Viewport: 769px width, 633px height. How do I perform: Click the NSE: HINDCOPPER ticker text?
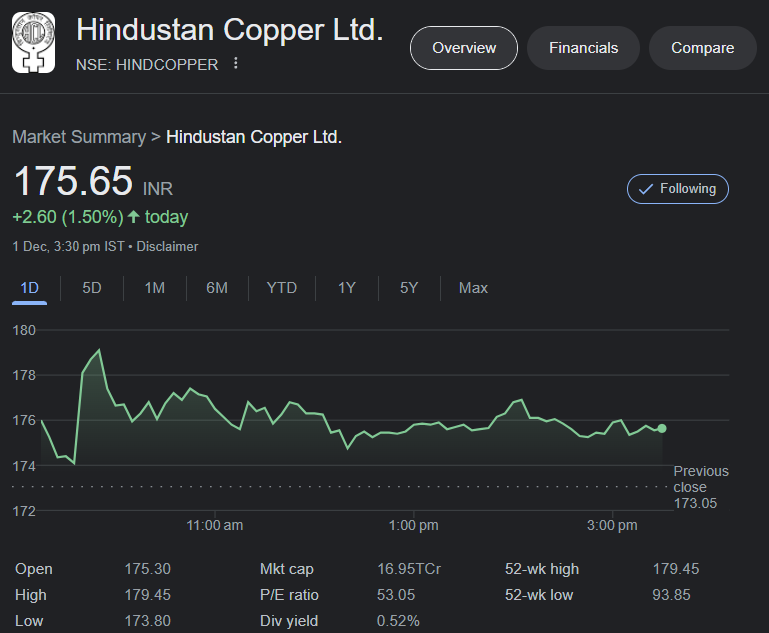click(x=147, y=65)
